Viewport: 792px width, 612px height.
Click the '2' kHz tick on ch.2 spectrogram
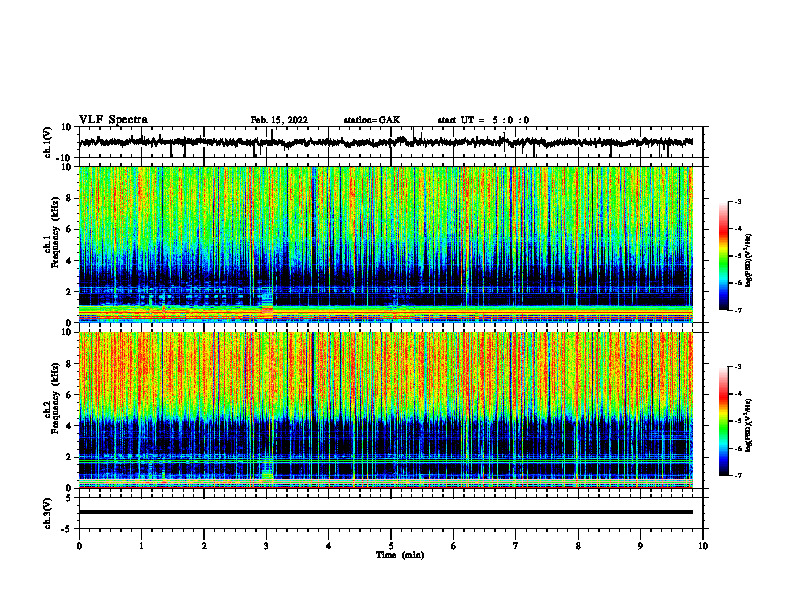[x=69, y=457]
